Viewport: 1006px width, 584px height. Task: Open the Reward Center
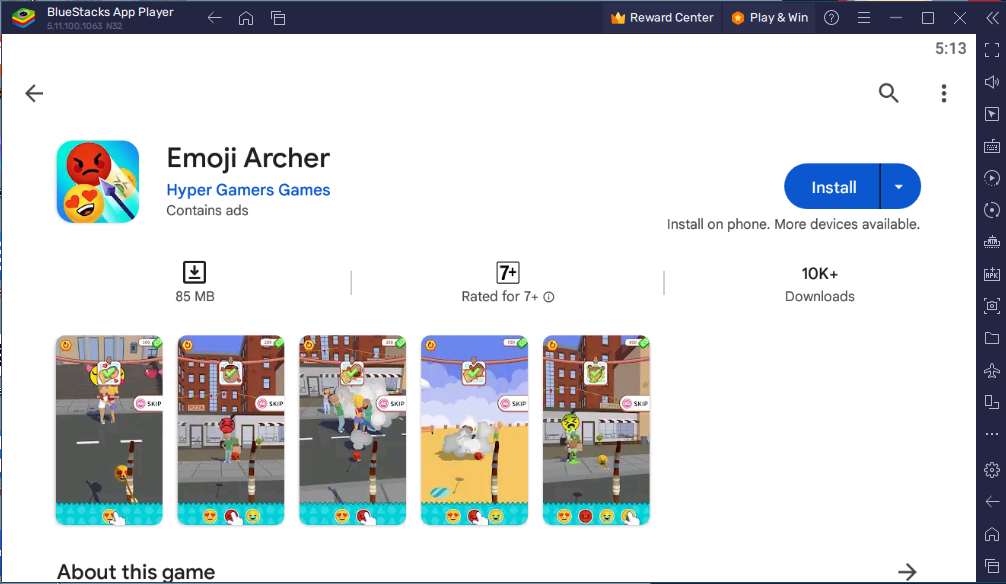click(x=662, y=18)
